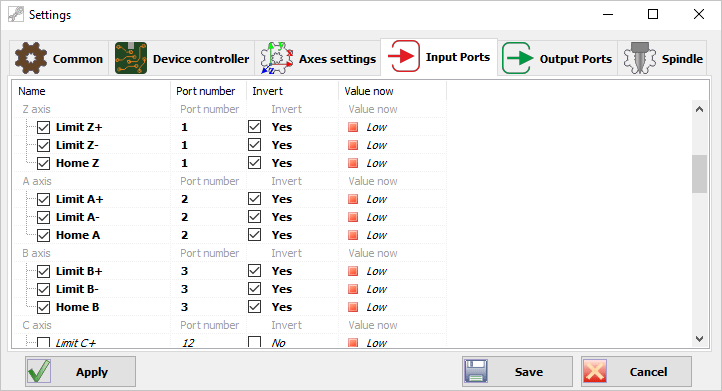722x391 pixels.
Task: Click the Invert column header
Action: 293,91
